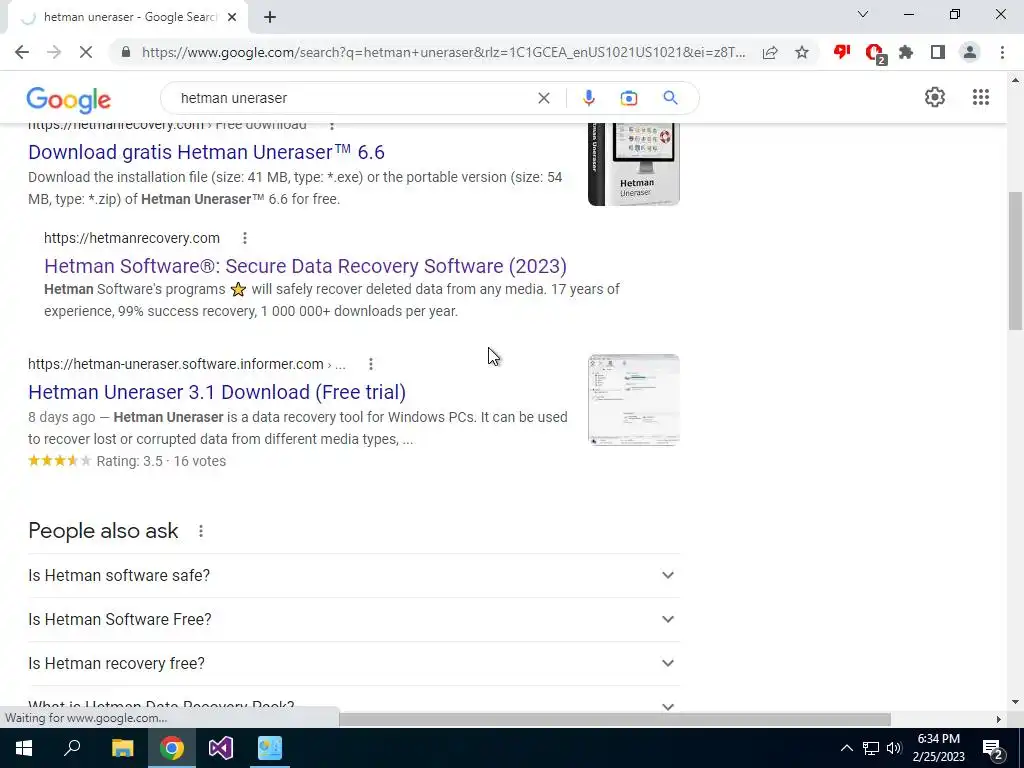This screenshot has height=768, width=1024.
Task: Open the Windows Start menu
Action: click(24, 748)
